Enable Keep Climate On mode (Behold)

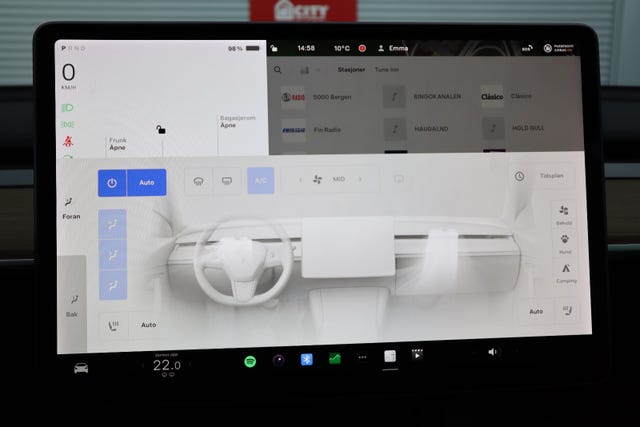click(x=564, y=215)
